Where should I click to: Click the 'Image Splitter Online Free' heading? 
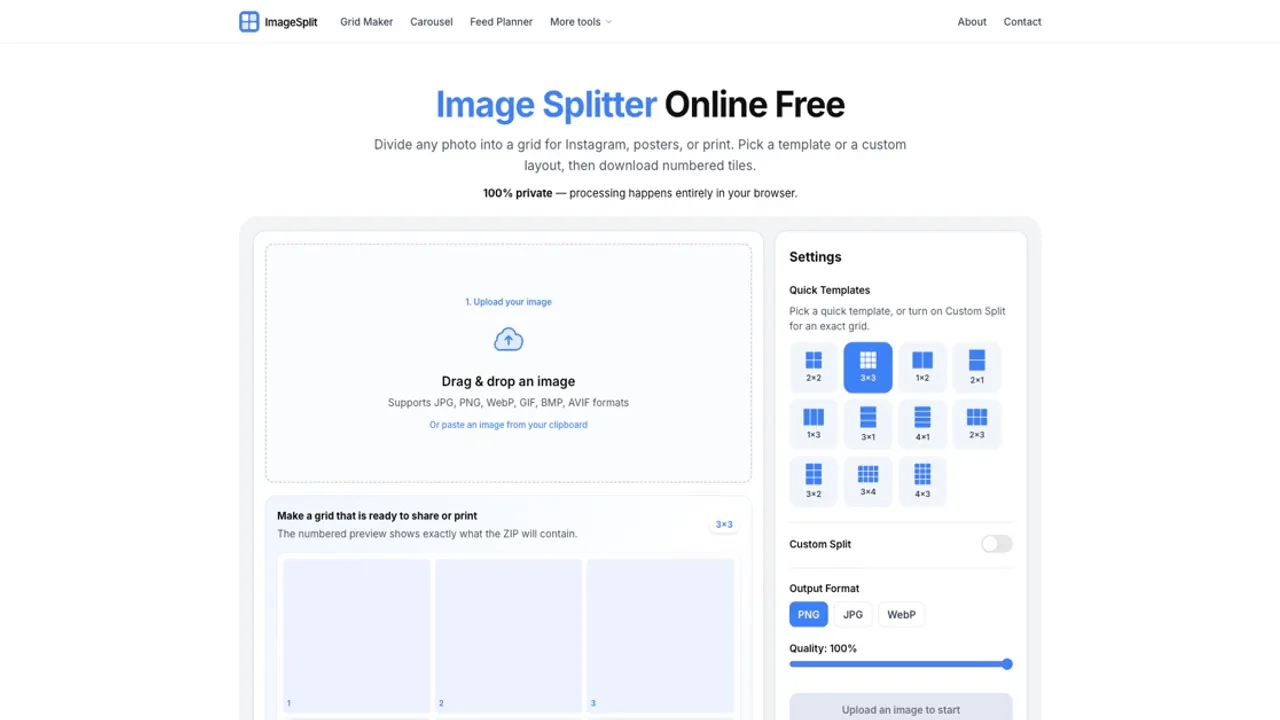[640, 104]
